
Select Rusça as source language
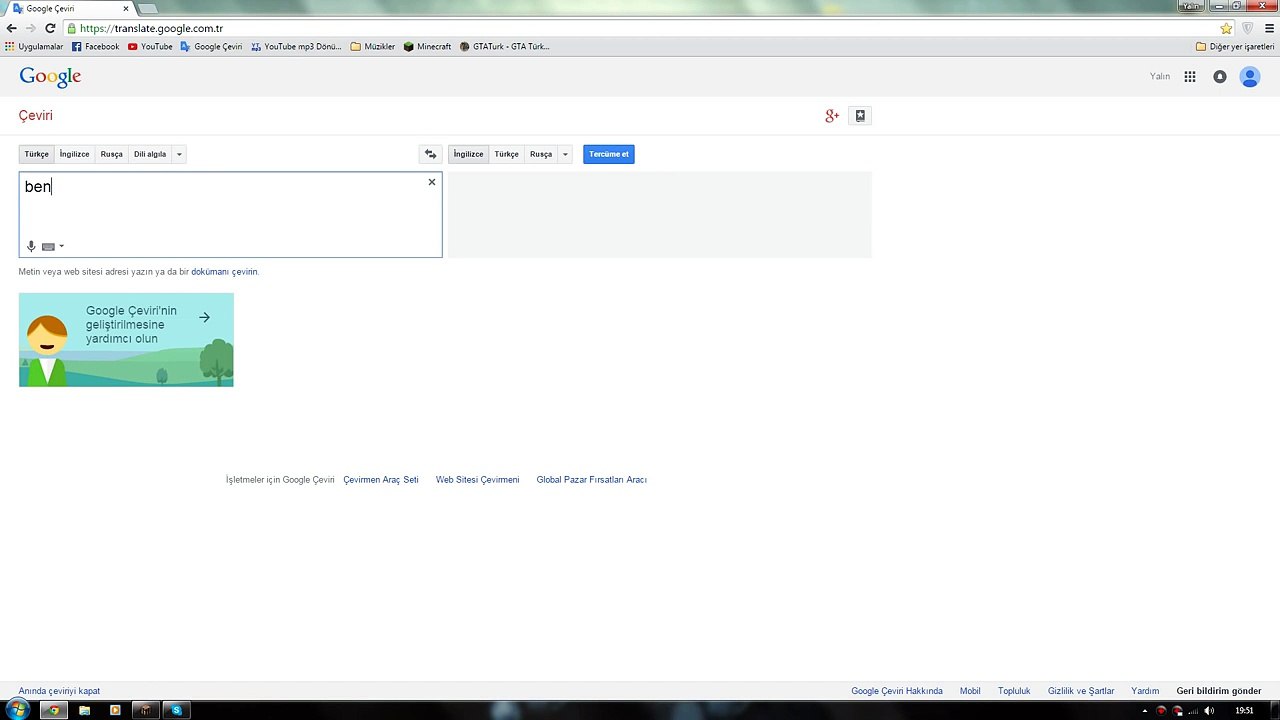pos(111,154)
